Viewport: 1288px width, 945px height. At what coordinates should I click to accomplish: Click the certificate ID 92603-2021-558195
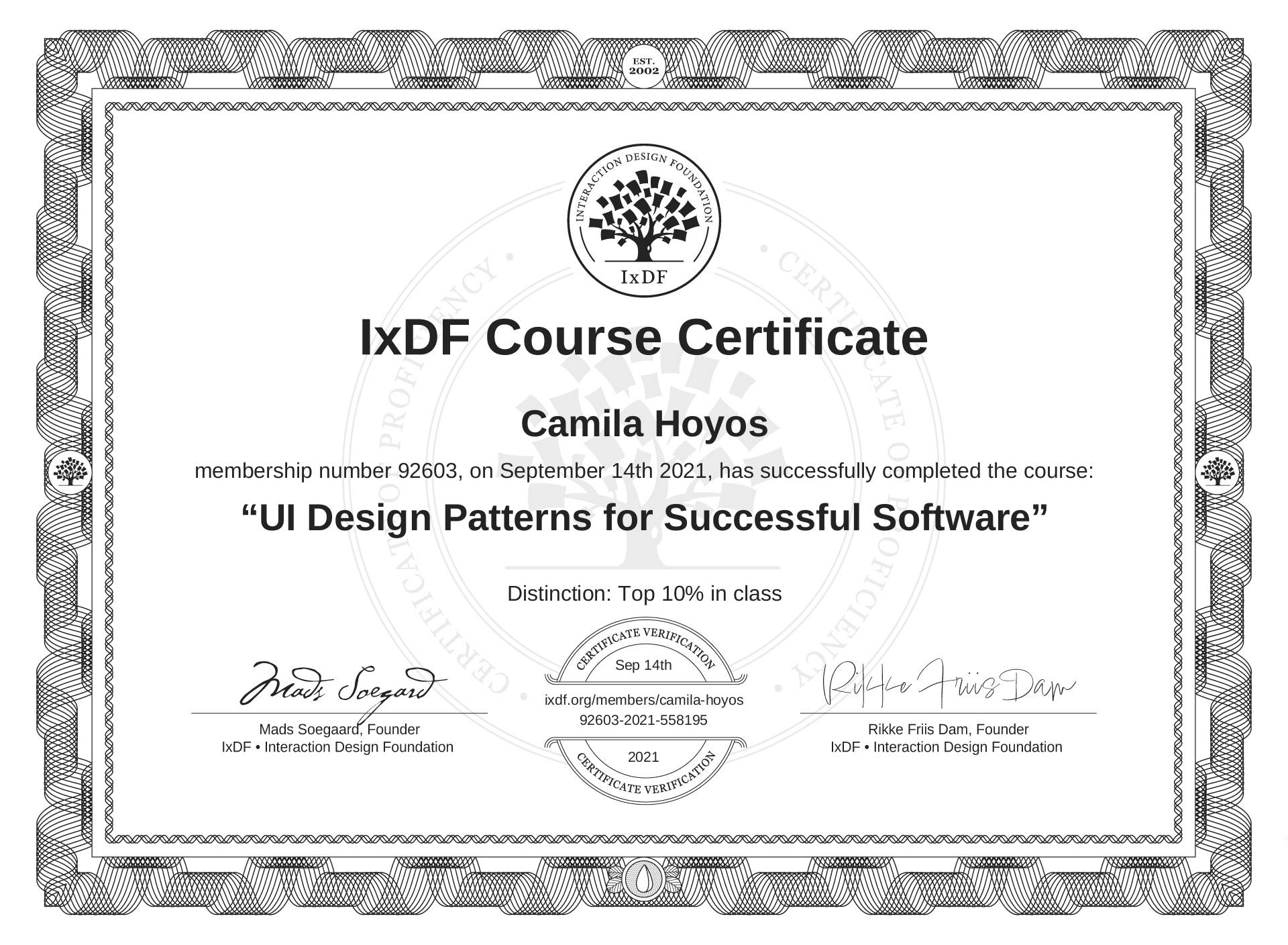[x=643, y=720]
